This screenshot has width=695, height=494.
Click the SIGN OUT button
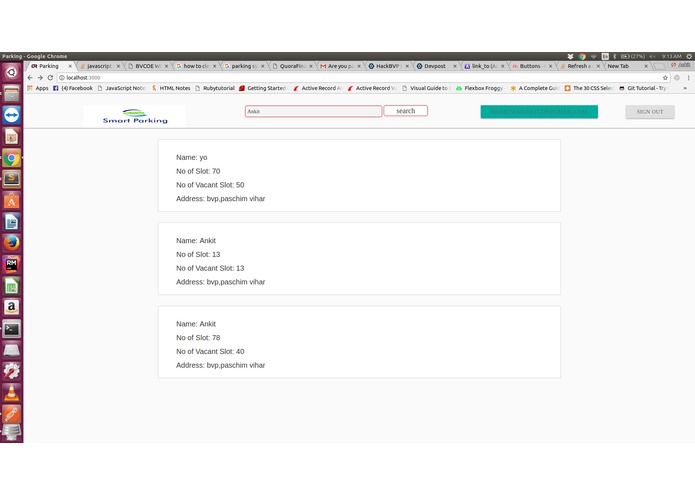coord(650,112)
